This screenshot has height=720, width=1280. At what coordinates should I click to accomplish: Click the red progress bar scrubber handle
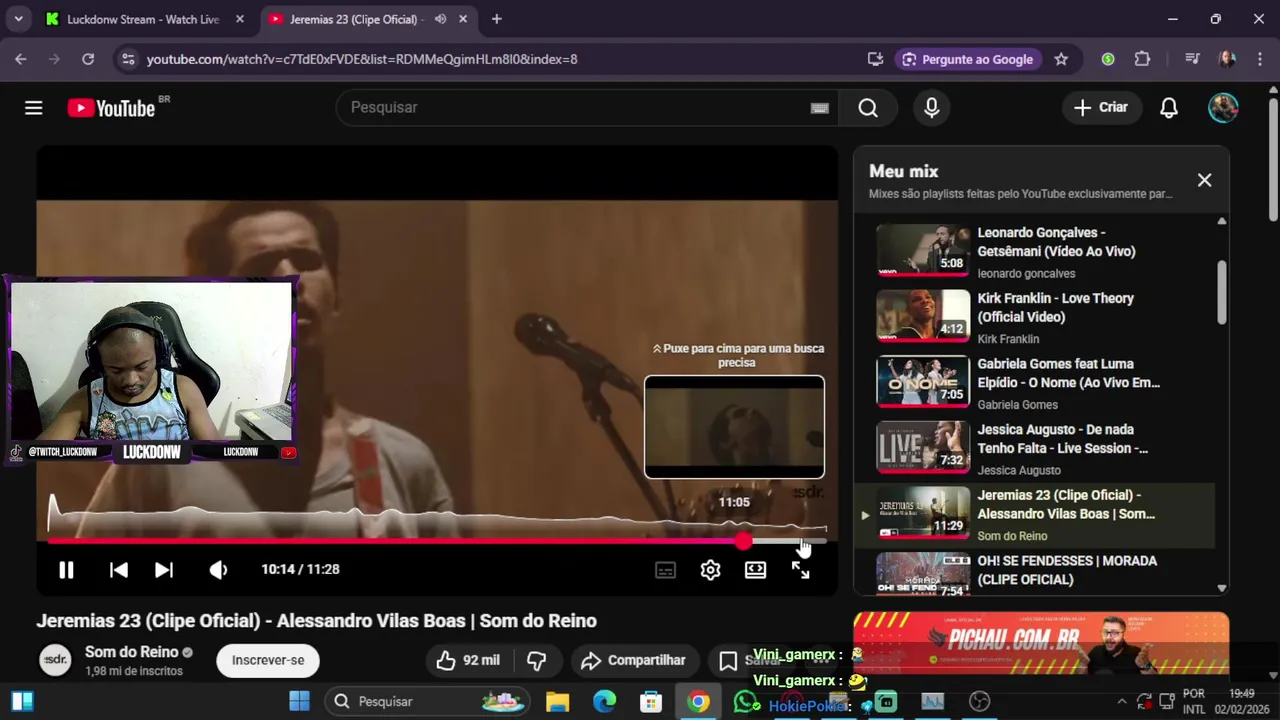[x=743, y=541]
